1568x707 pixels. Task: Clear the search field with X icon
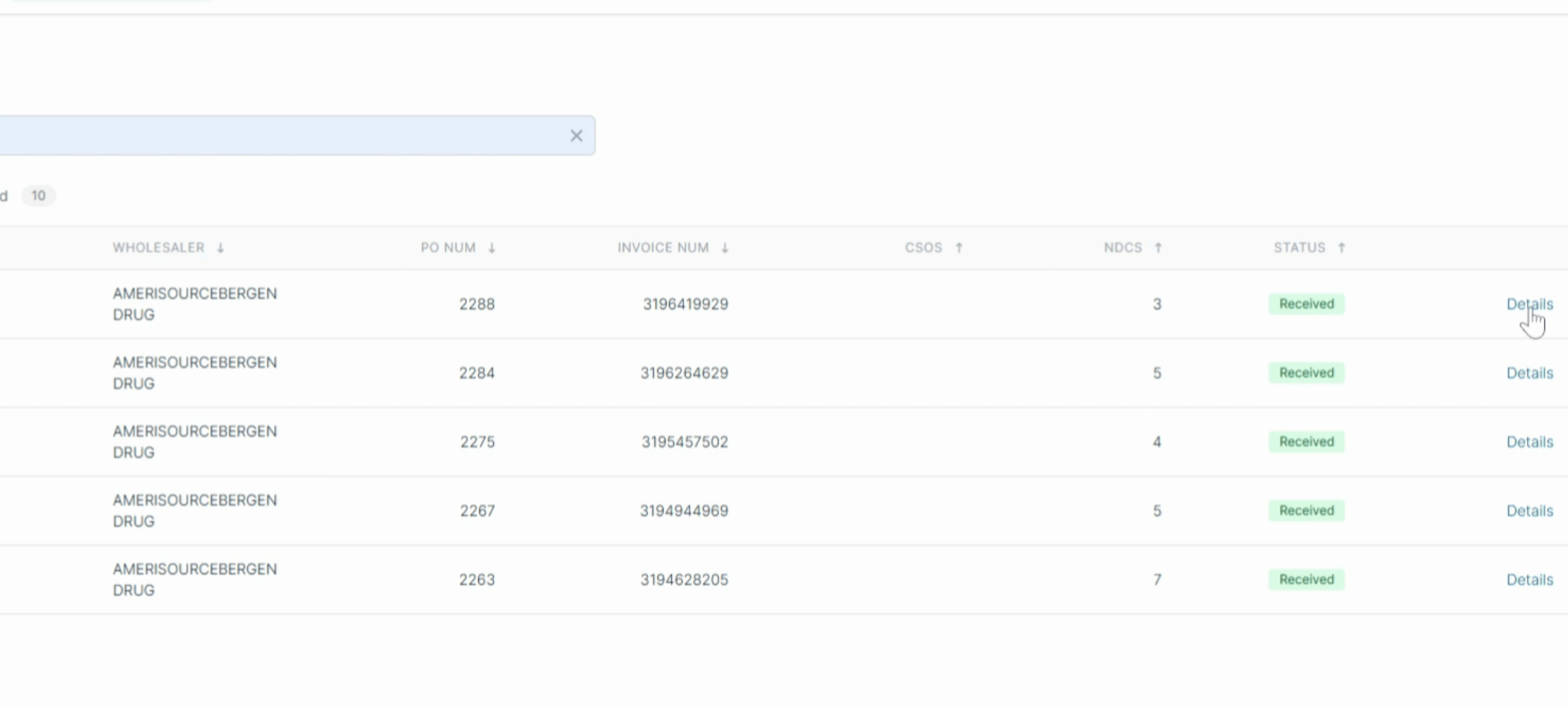pos(576,136)
